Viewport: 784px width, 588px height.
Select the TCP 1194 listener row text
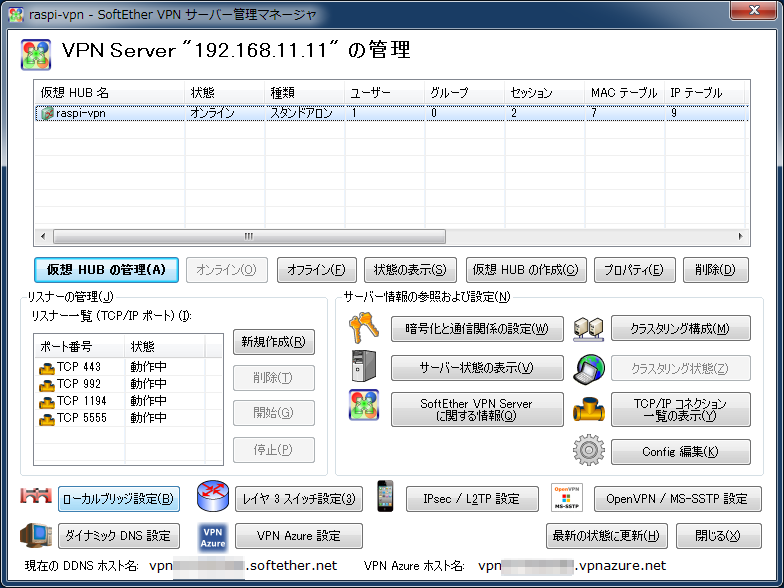click(x=82, y=402)
